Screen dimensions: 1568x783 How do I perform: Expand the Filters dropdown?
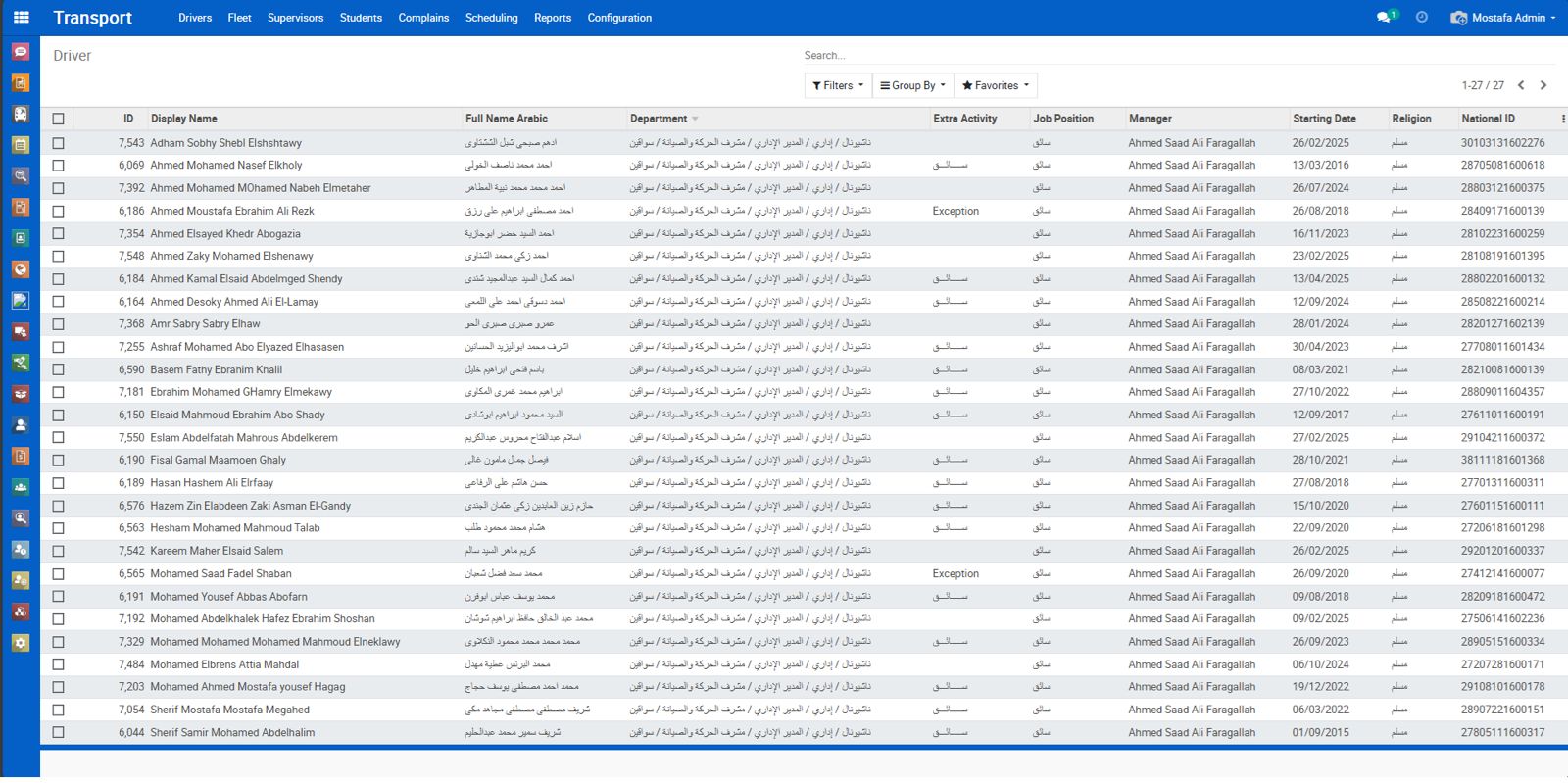click(x=837, y=85)
